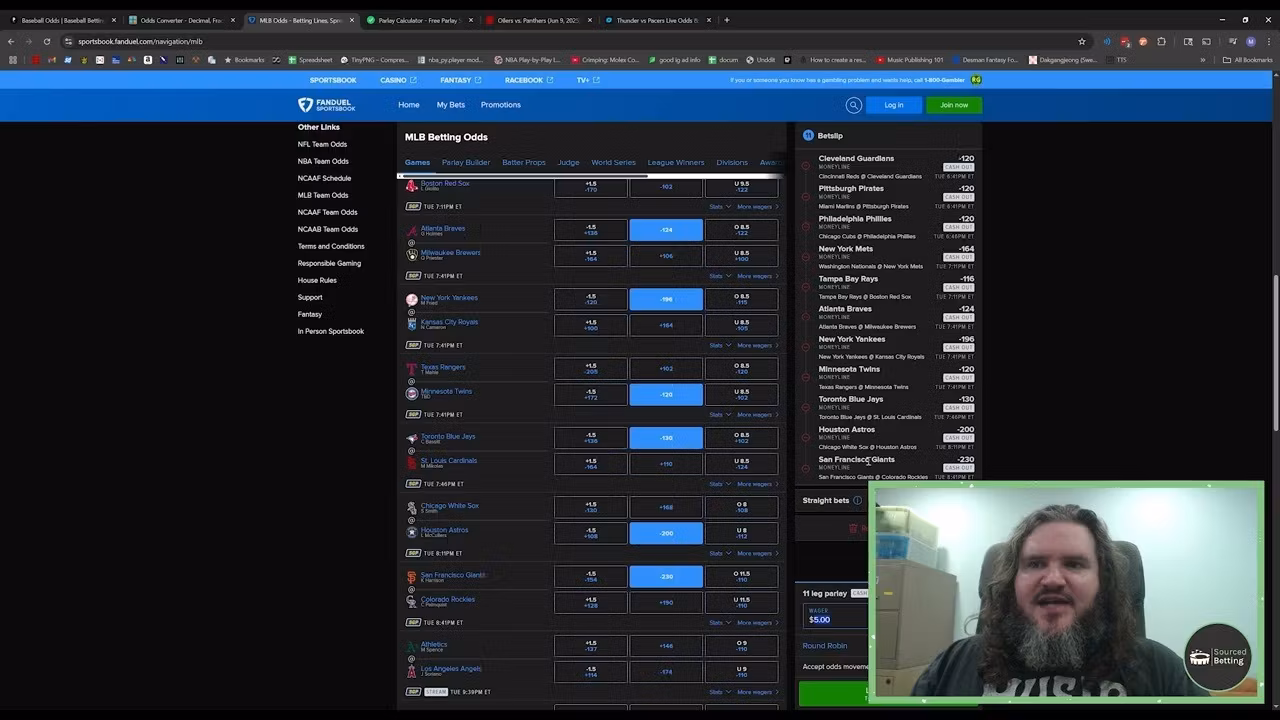The width and height of the screenshot is (1280, 720).
Task: Click the browser reload icon
Action: point(47,41)
